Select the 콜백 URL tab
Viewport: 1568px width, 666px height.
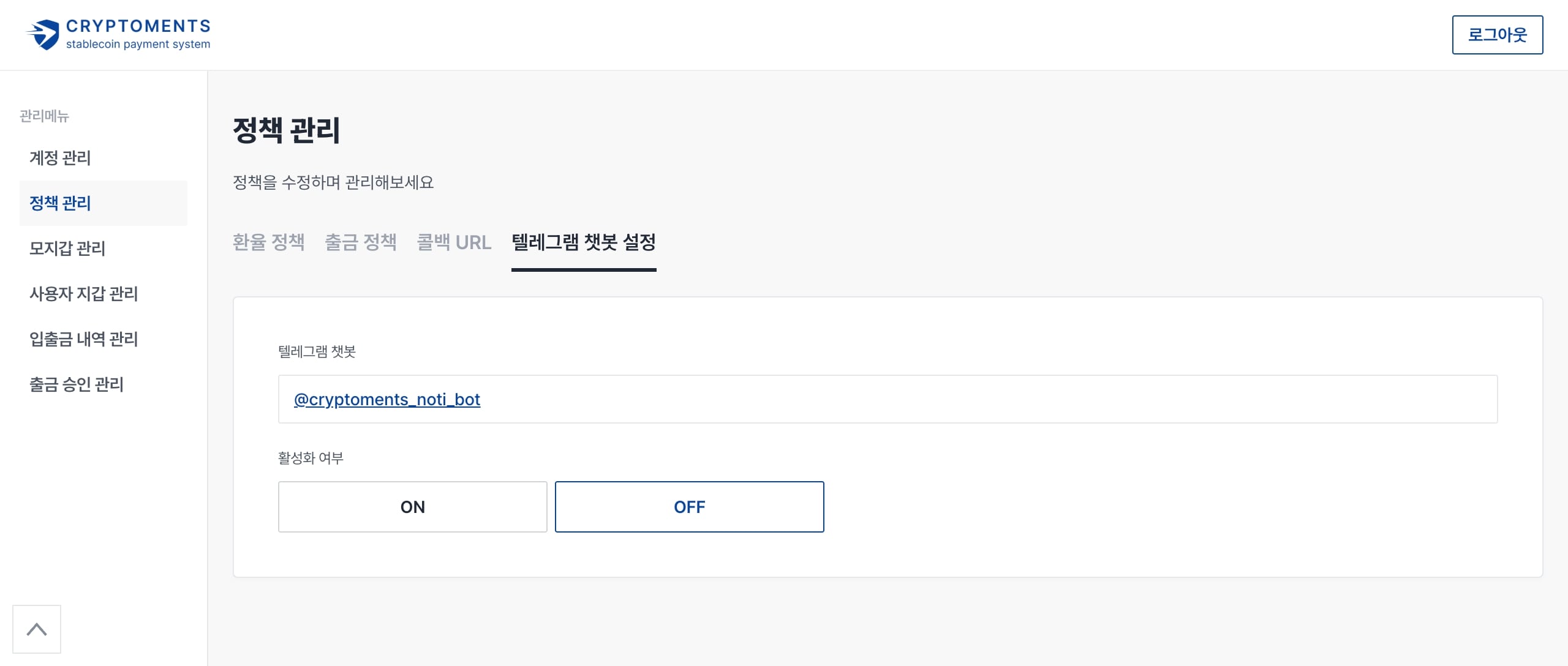454,242
